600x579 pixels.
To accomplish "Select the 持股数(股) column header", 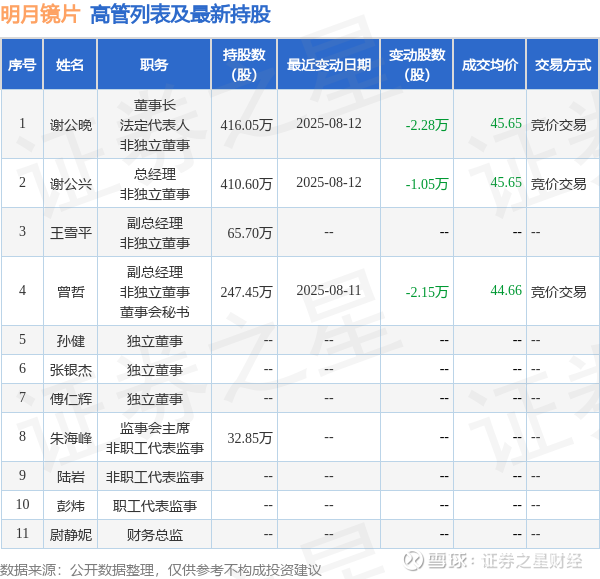I will 244,65.
